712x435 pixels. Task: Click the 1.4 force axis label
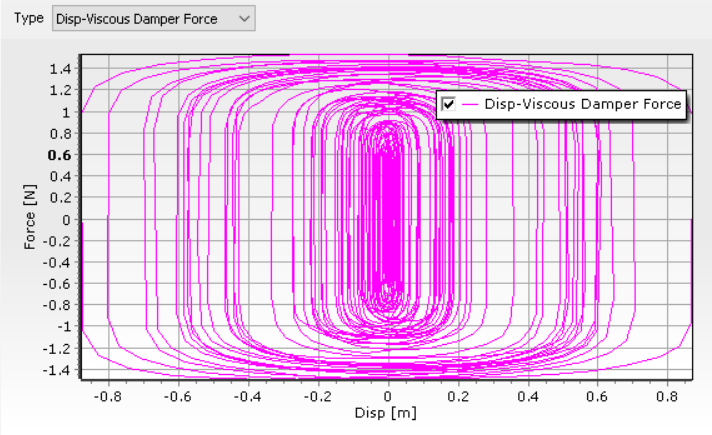coord(60,69)
